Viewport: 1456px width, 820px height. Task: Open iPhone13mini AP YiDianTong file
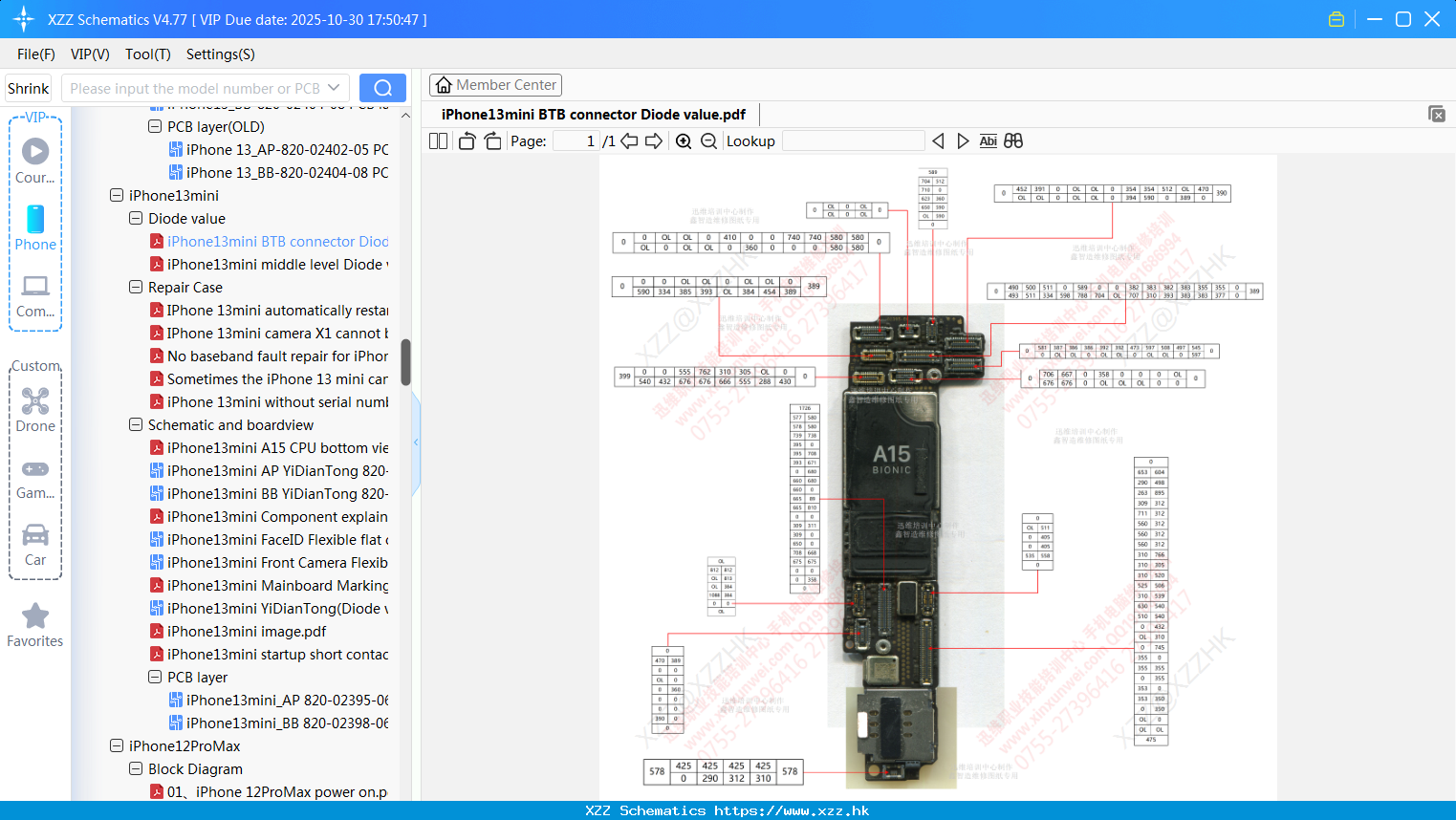tap(269, 470)
